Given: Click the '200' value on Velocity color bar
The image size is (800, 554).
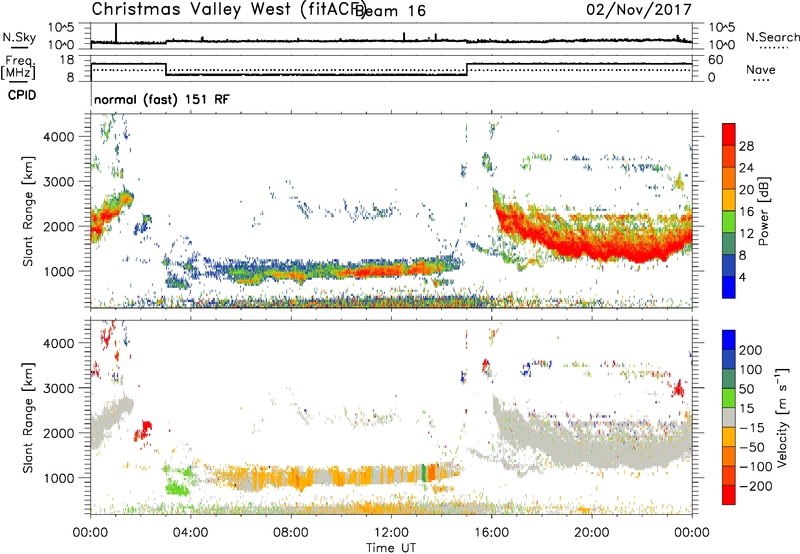Looking at the screenshot, I should (x=751, y=350).
